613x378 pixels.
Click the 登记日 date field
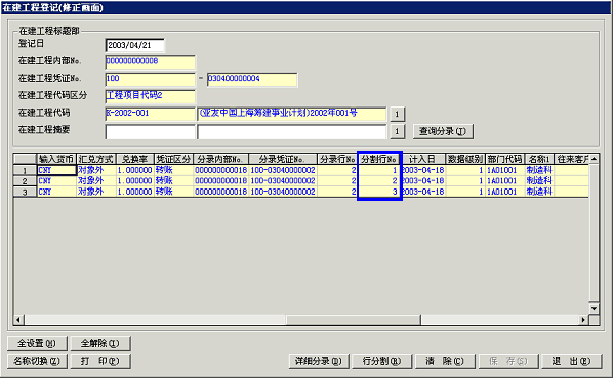point(135,45)
